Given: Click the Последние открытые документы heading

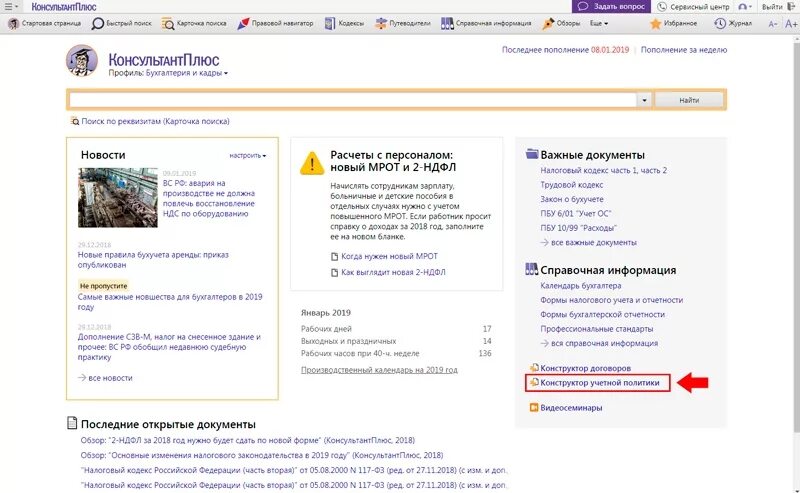Looking at the screenshot, I should (168, 424).
